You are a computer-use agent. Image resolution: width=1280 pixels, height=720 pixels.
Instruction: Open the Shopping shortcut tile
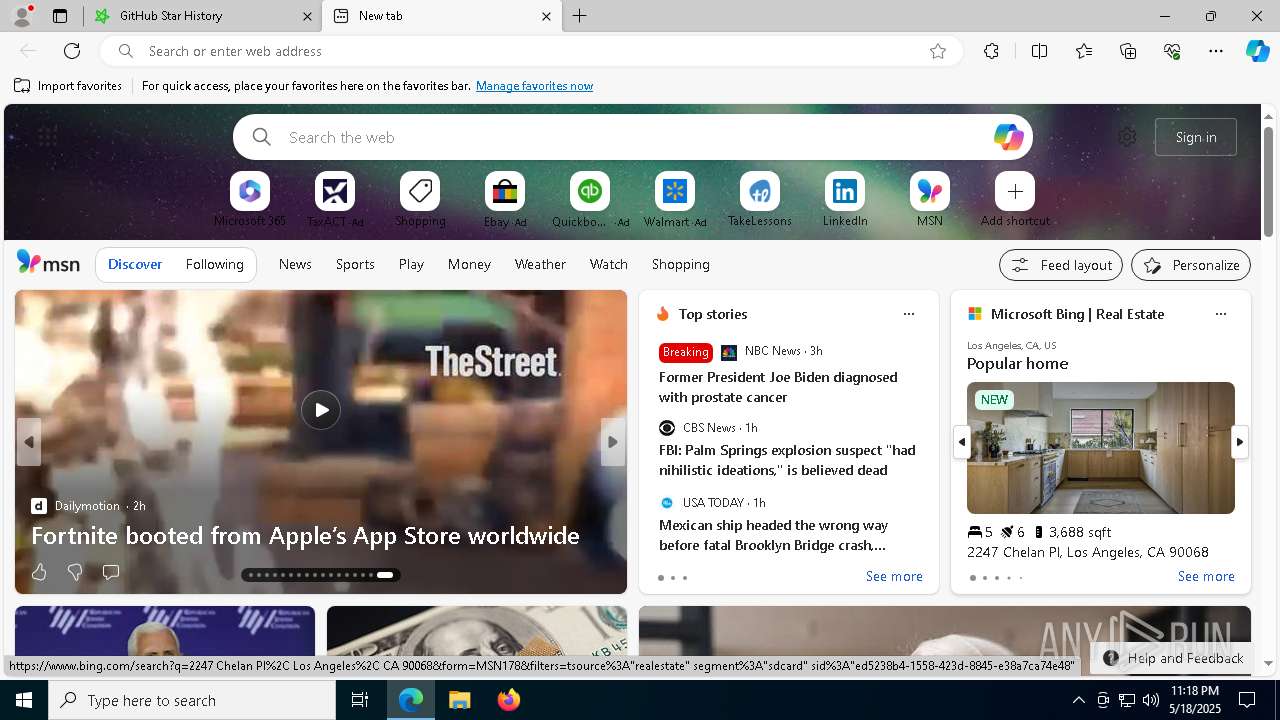[x=420, y=191]
